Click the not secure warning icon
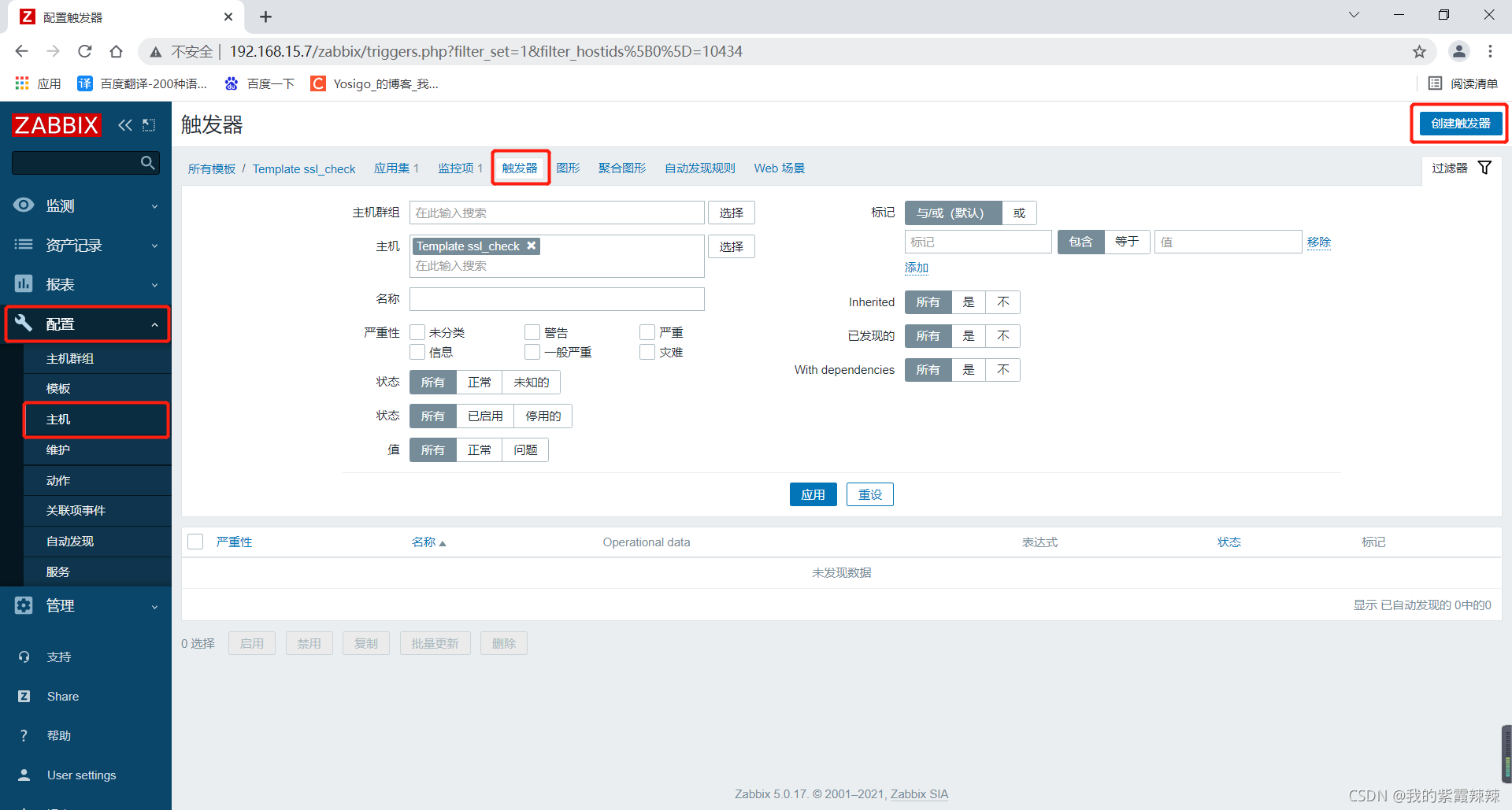Screen dimensions: 1512x810 156,51
